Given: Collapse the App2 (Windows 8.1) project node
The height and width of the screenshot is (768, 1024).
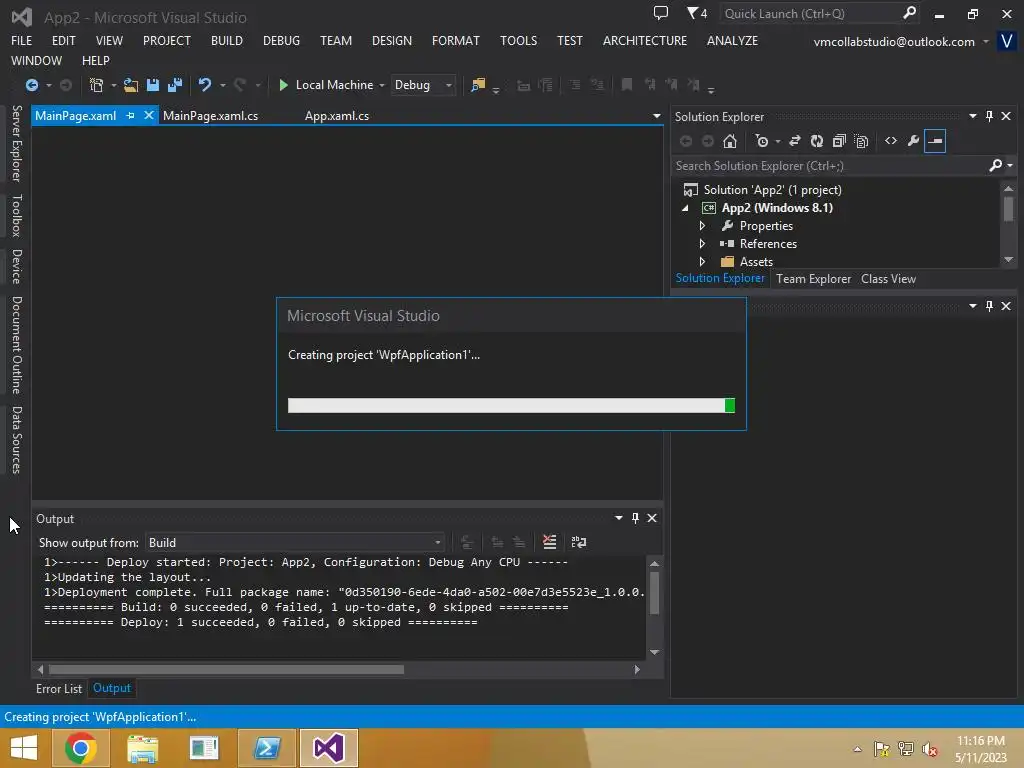Looking at the screenshot, I should pyautogui.click(x=685, y=208).
